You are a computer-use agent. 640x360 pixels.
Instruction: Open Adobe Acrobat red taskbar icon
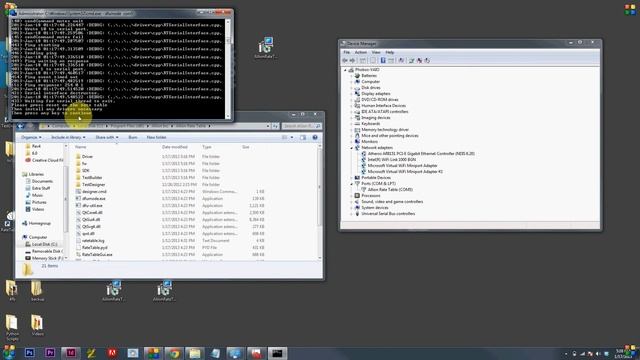(x=112, y=353)
